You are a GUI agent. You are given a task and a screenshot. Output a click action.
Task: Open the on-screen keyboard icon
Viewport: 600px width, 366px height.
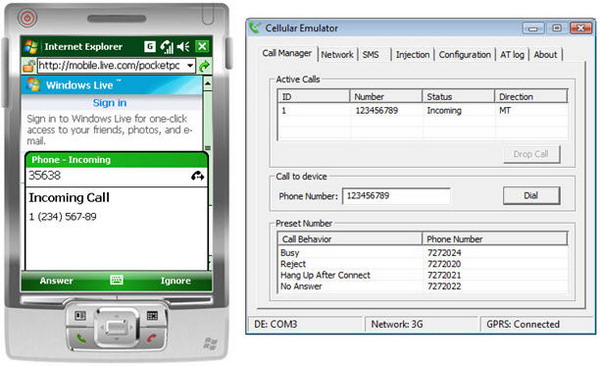117,280
